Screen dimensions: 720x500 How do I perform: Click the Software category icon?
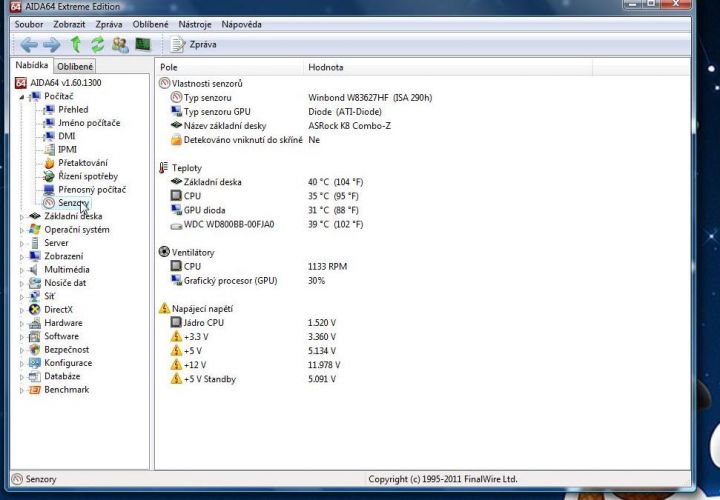click(x=34, y=336)
